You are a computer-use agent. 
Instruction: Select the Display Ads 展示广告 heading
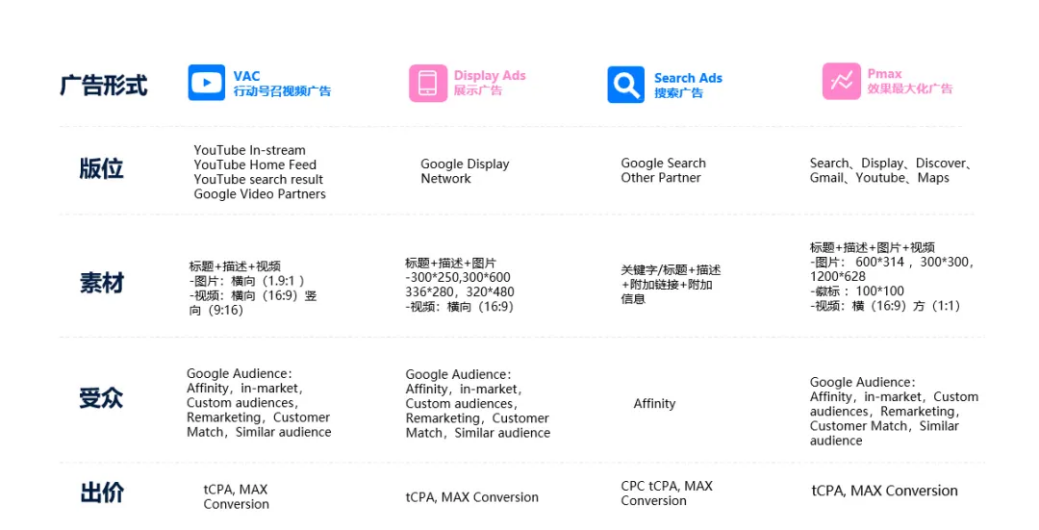click(489, 83)
